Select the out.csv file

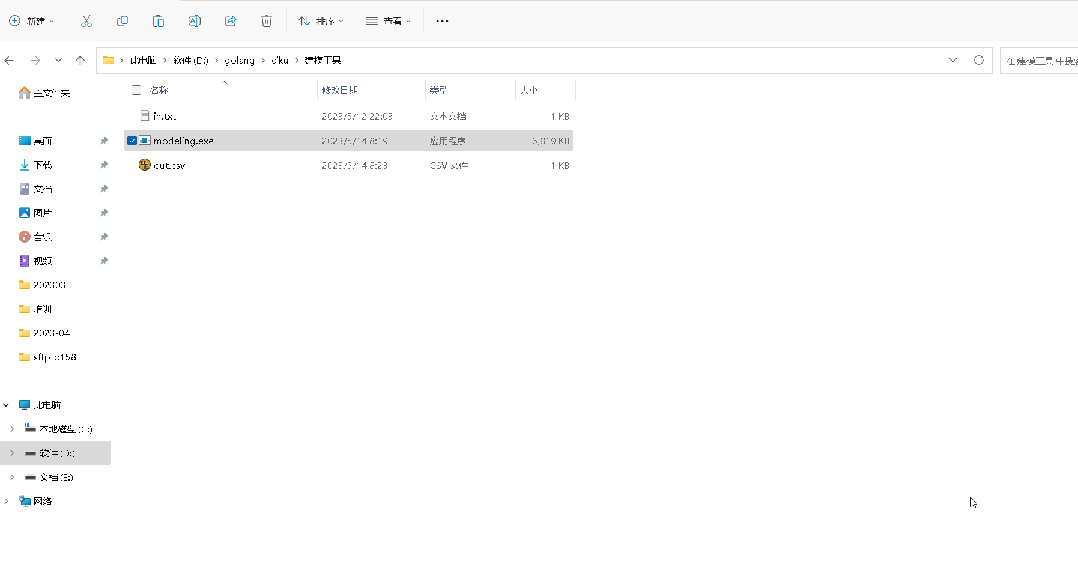pyautogui.click(x=169, y=166)
